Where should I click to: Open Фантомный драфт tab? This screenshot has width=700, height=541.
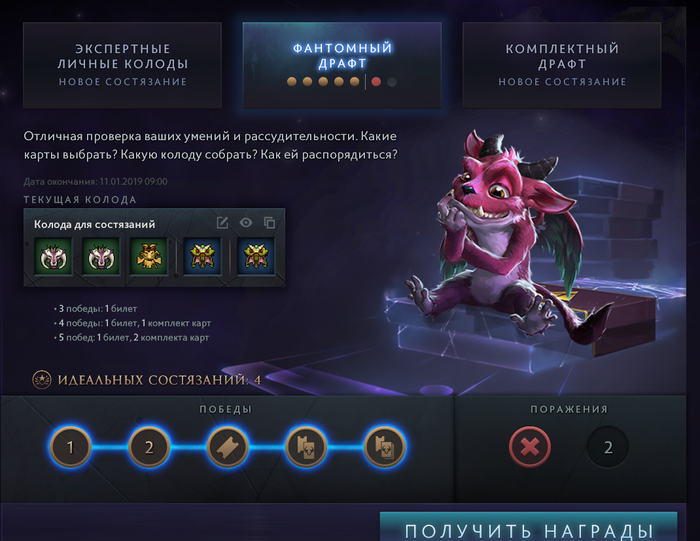coord(342,65)
